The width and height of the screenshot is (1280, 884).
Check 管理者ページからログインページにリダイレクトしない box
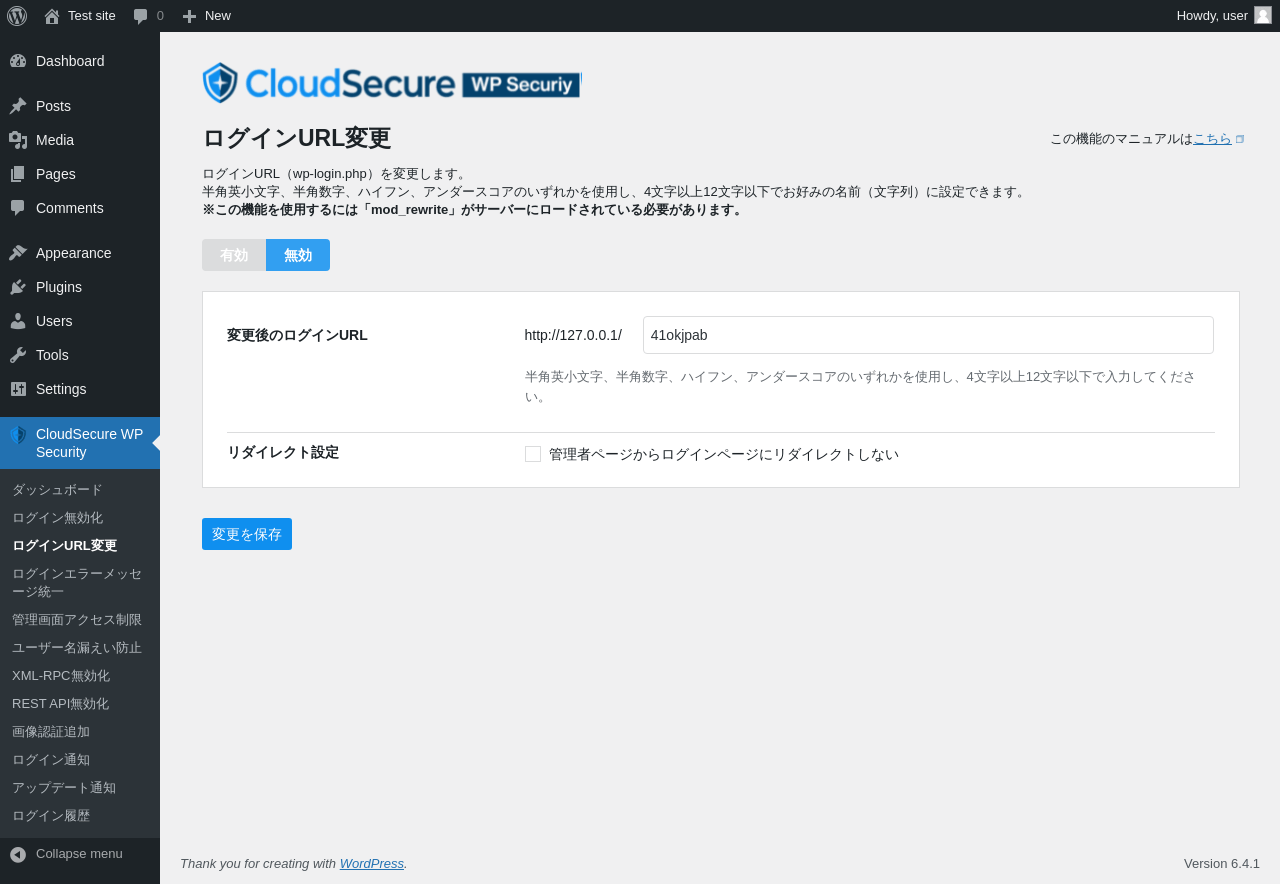point(533,454)
